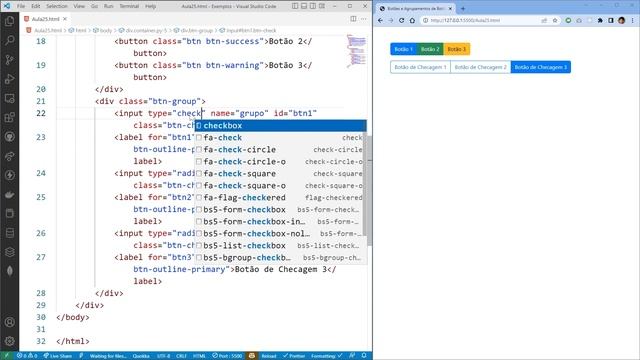Click the editor minimap preview
The width and height of the screenshot is (640, 360).
click(x=356, y=51)
